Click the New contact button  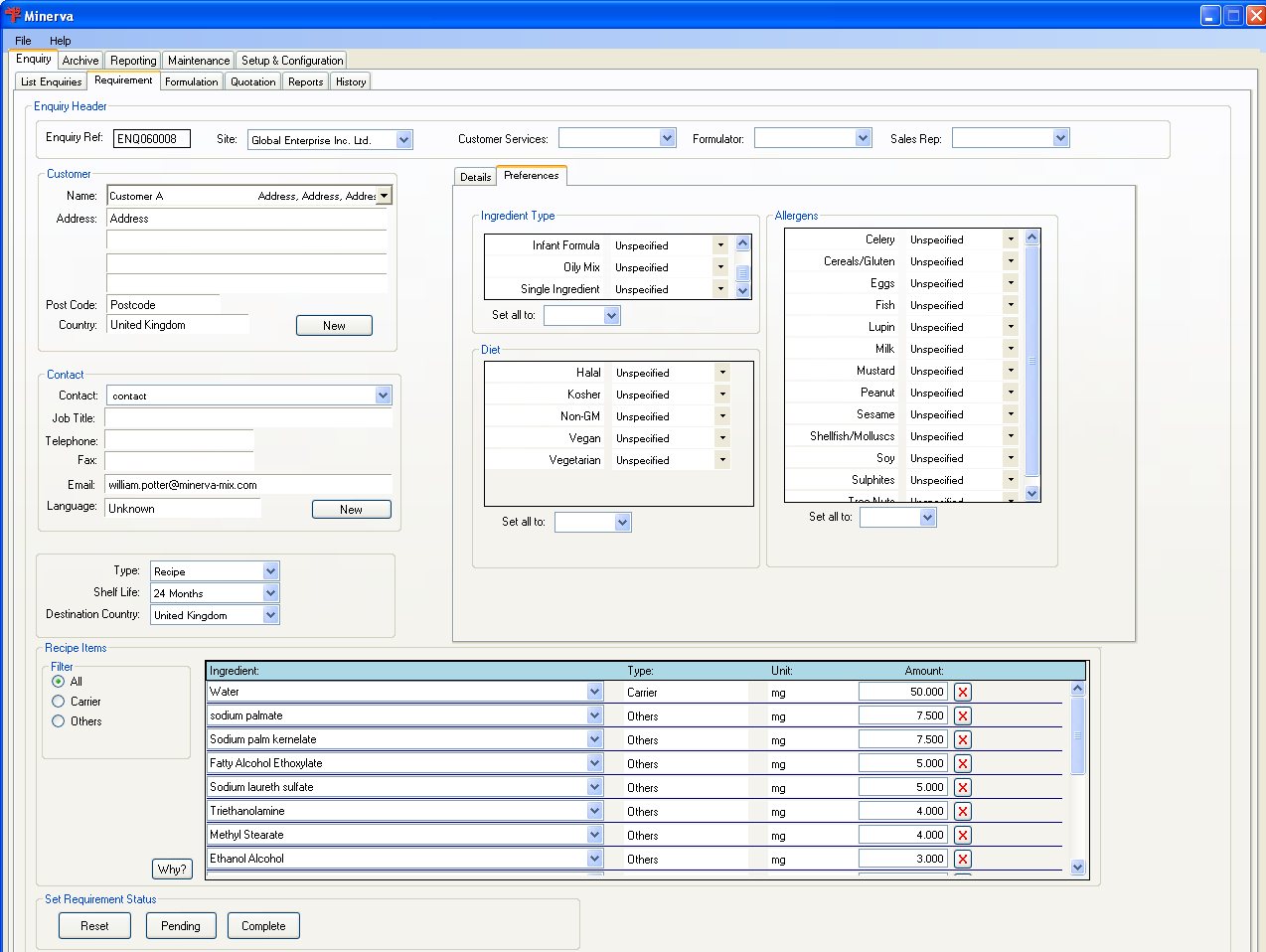(x=351, y=510)
